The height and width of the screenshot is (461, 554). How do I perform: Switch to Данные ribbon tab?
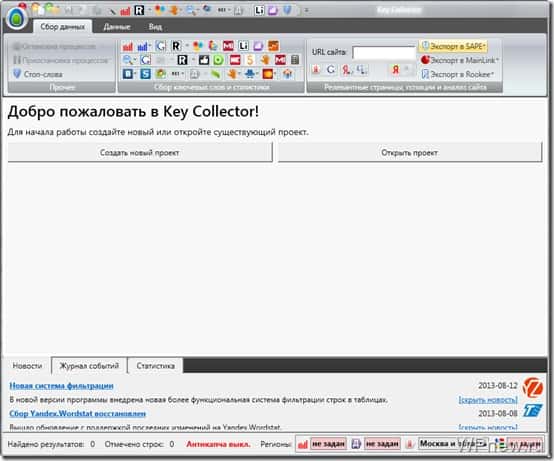117,27
